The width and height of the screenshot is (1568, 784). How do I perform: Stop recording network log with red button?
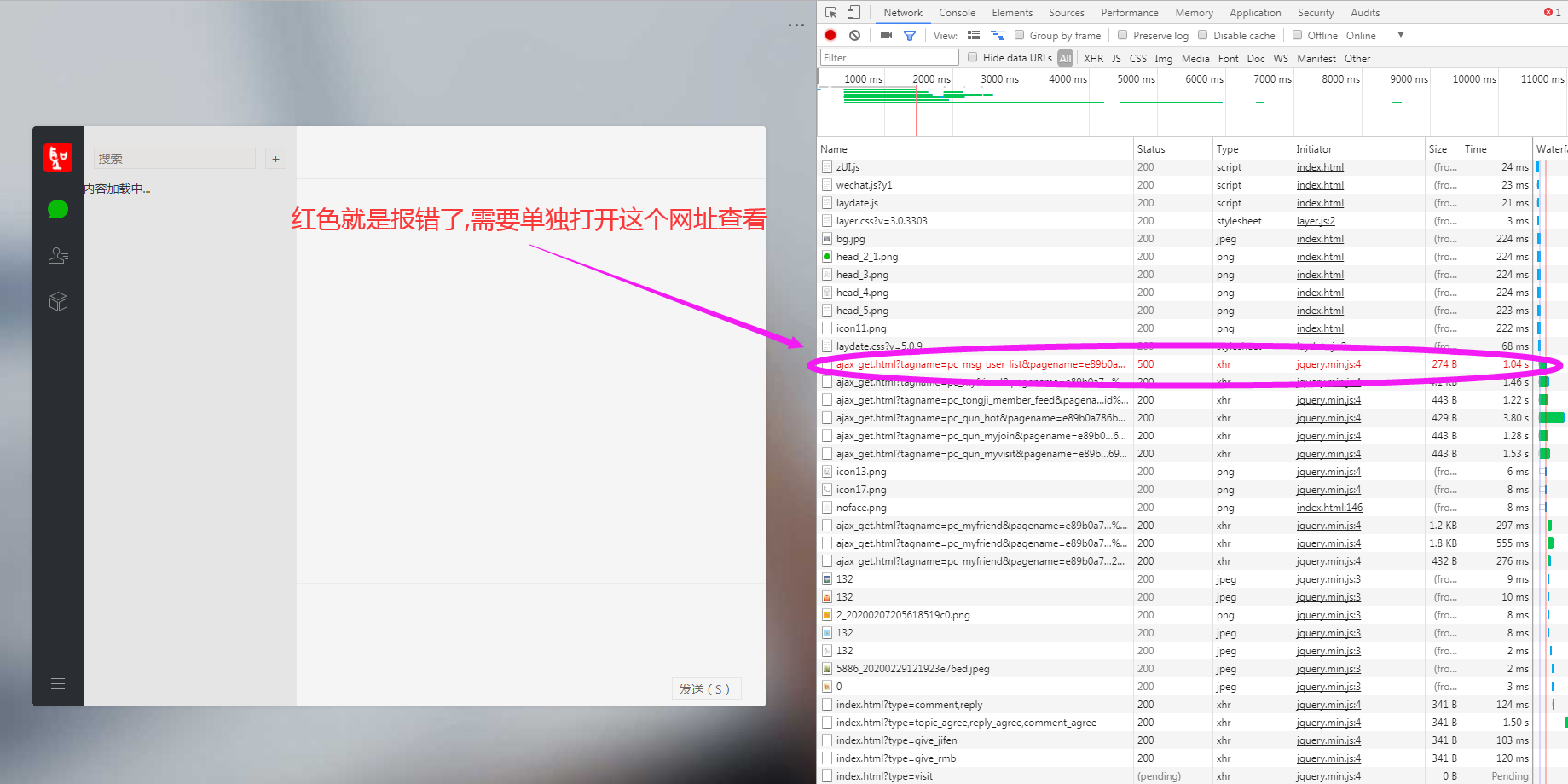(x=830, y=35)
